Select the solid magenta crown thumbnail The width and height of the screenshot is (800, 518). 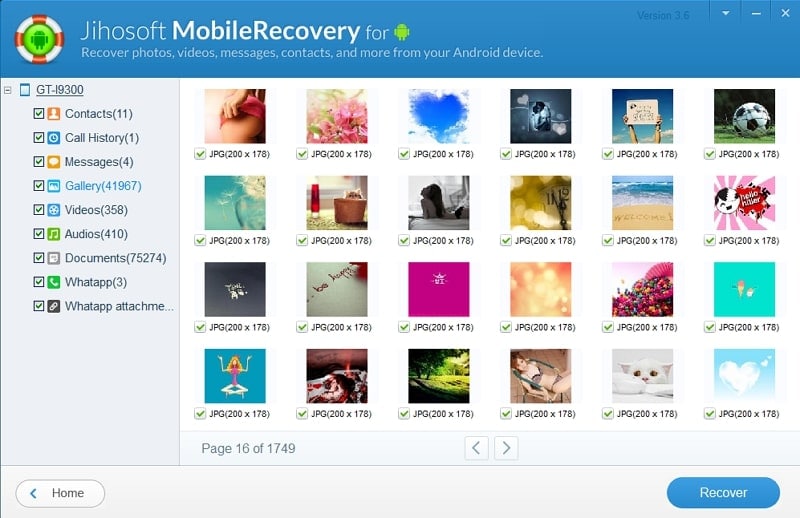click(x=439, y=289)
